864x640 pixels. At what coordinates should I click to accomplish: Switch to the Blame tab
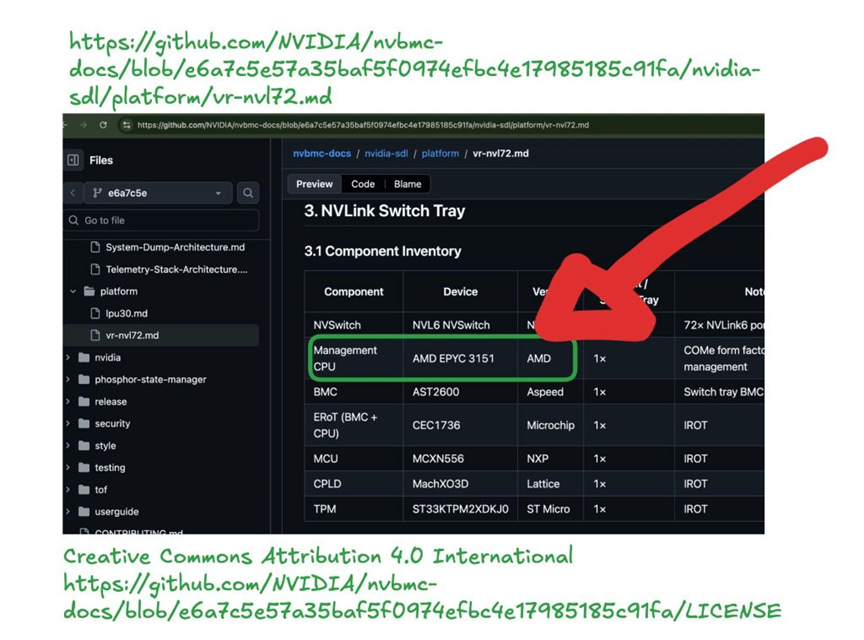tap(407, 184)
